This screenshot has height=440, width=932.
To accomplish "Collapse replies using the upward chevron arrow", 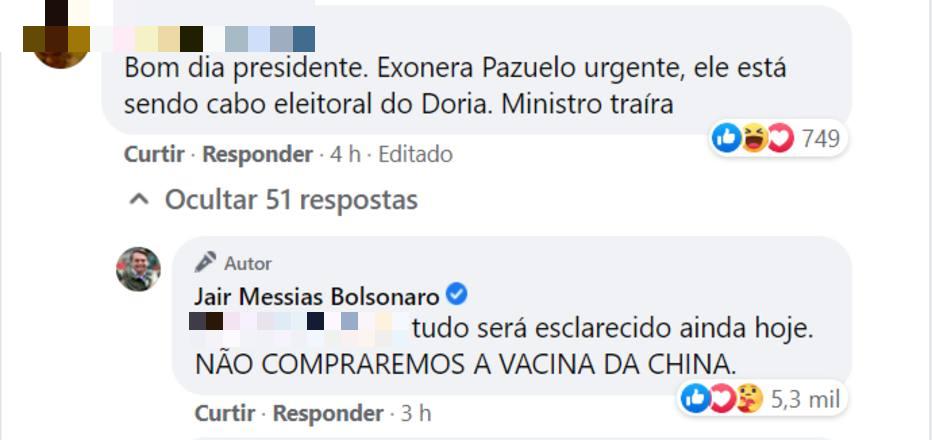I will tap(141, 200).
